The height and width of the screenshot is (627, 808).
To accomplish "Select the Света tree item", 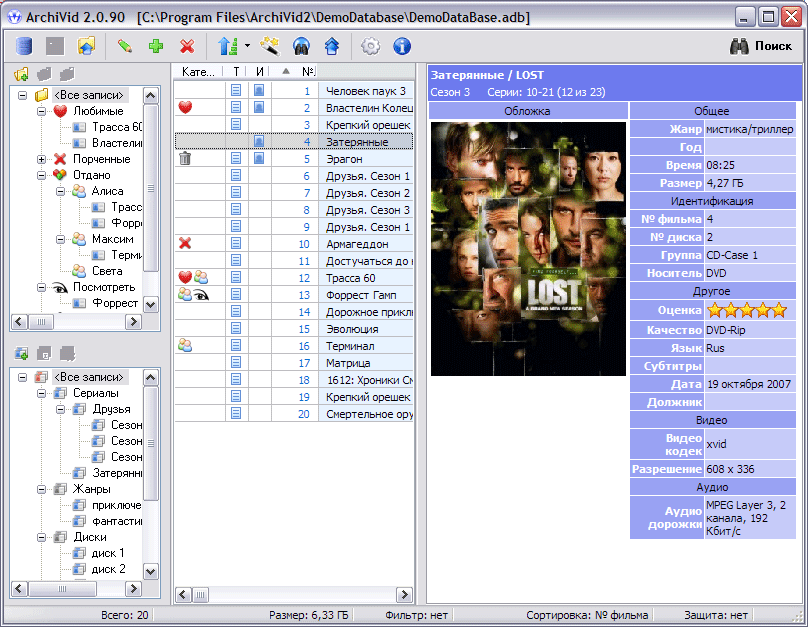I will coord(107,271).
